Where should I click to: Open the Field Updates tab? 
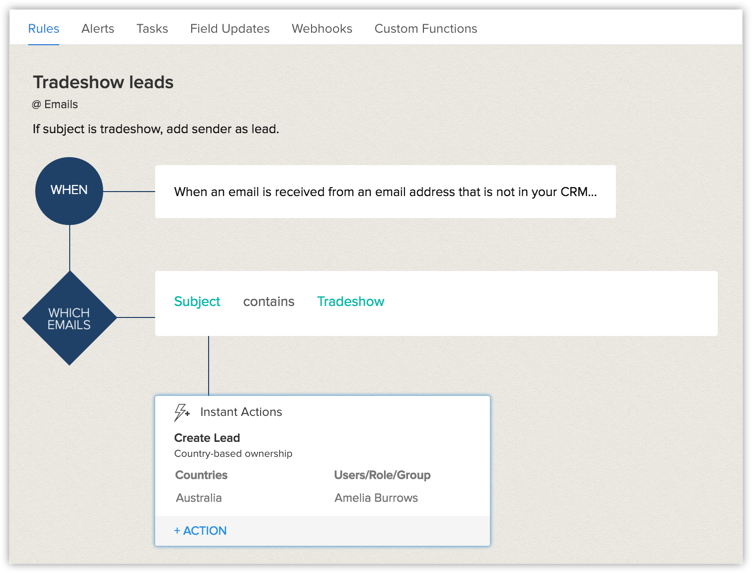click(230, 29)
